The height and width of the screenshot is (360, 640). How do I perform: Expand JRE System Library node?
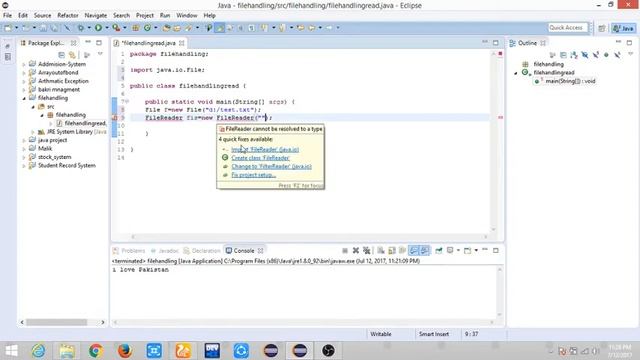click(x=33, y=132)
